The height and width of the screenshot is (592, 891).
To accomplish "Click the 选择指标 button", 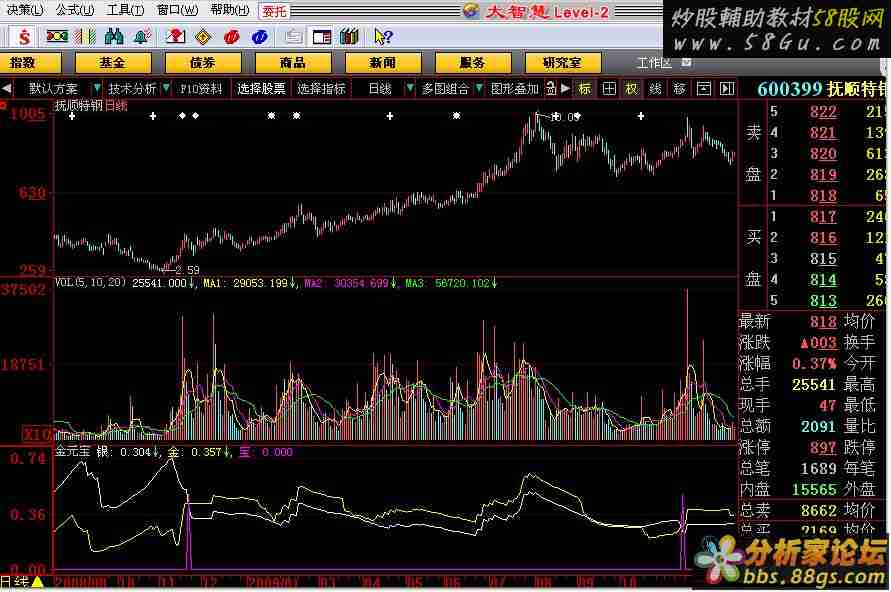I will click(x=322, y=89).
